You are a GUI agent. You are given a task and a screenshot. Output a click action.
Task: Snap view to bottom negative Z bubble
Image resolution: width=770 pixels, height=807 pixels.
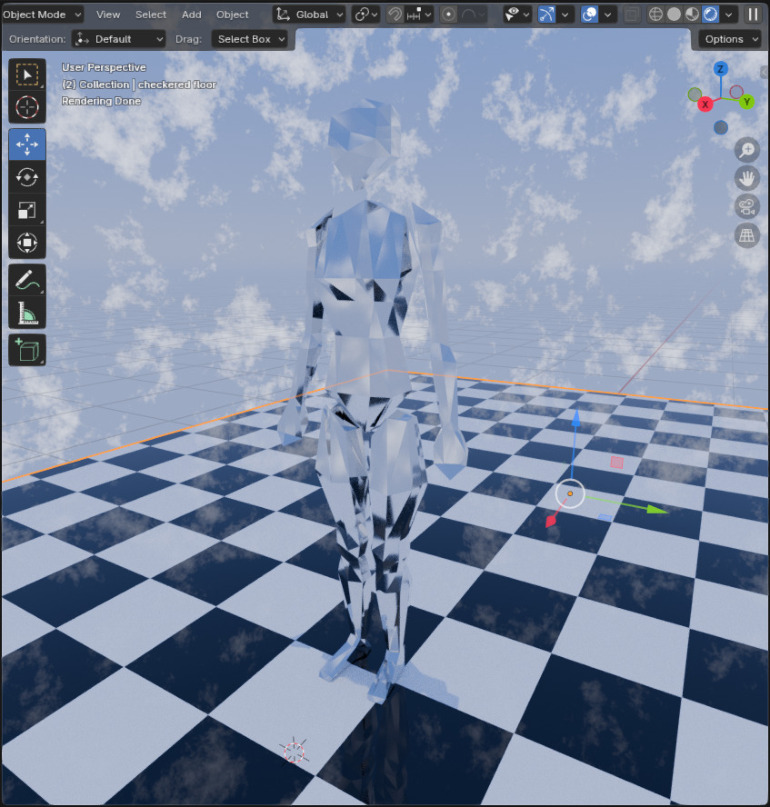click(721, 127)
